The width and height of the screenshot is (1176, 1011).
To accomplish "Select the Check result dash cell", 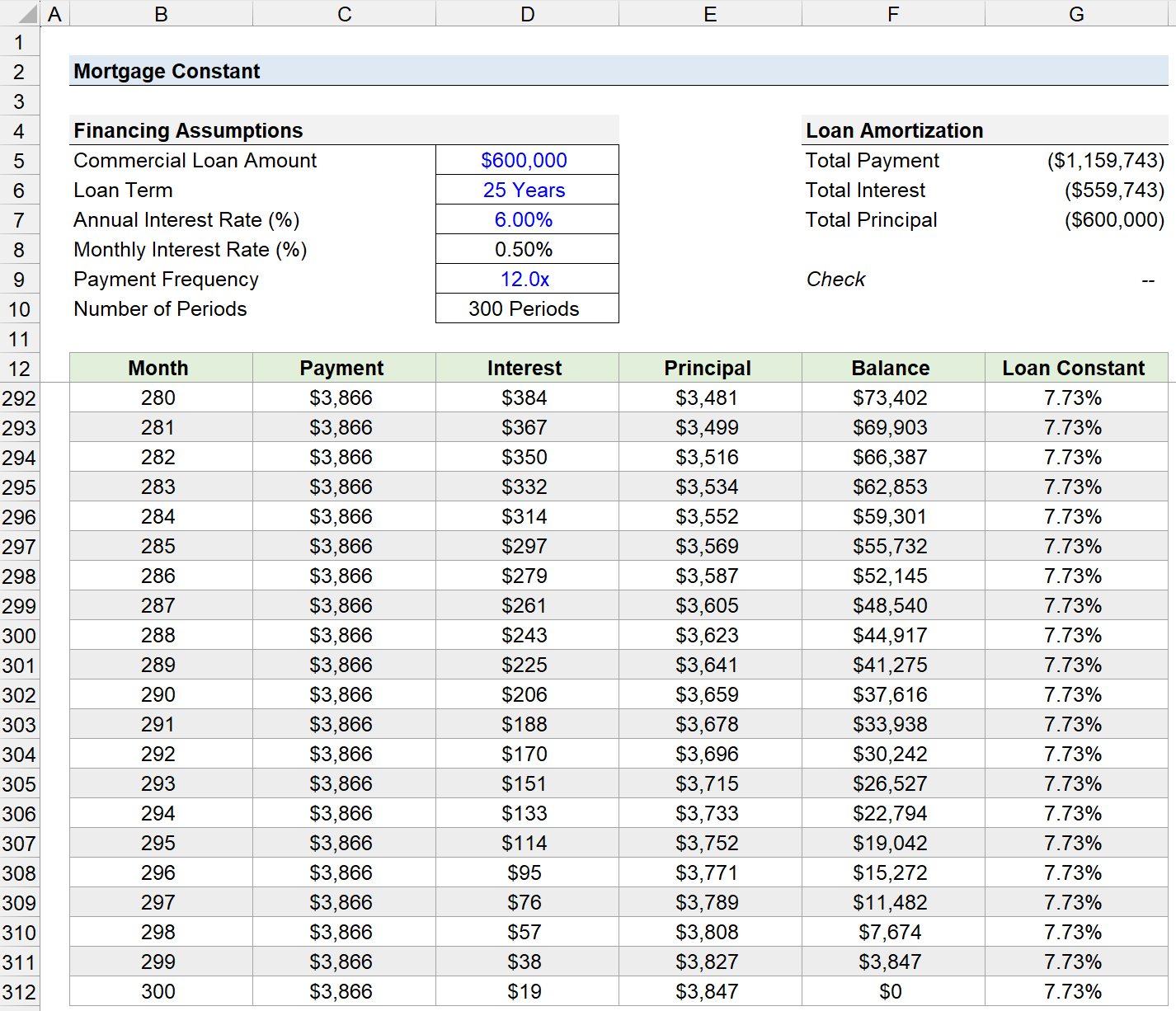I will tap(1077, 280).
